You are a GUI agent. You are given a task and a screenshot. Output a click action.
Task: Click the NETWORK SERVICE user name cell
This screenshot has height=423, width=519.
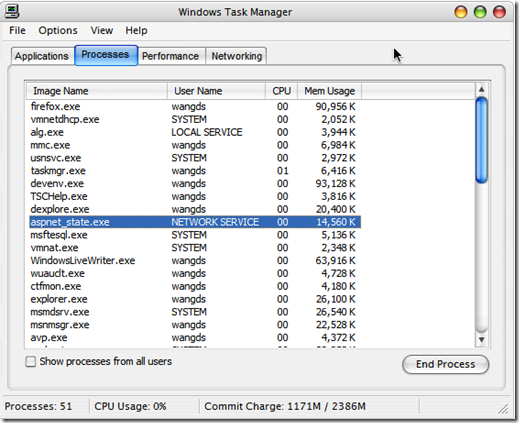tap(215, 222)
